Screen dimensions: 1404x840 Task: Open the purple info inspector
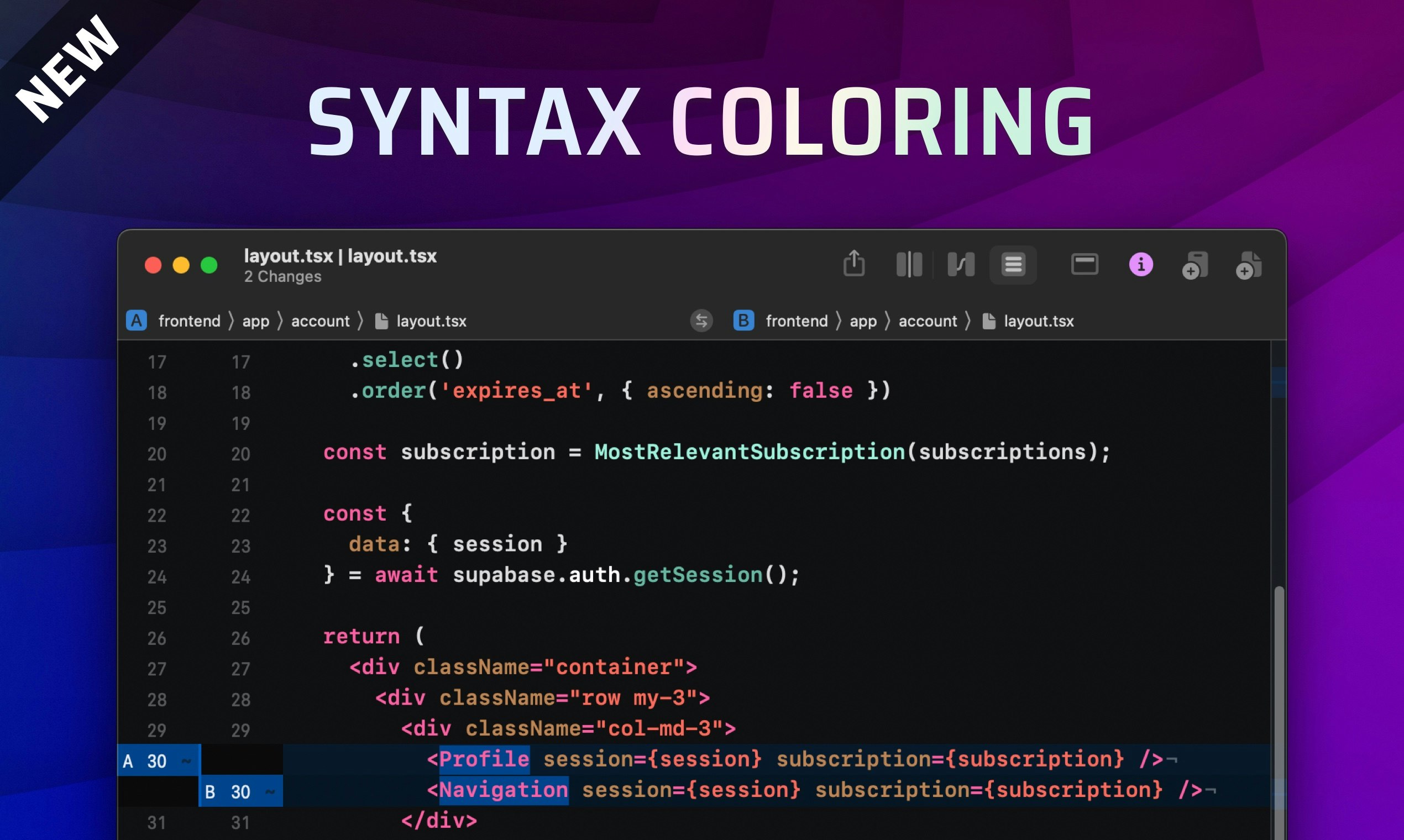[x=1141, y=264]
